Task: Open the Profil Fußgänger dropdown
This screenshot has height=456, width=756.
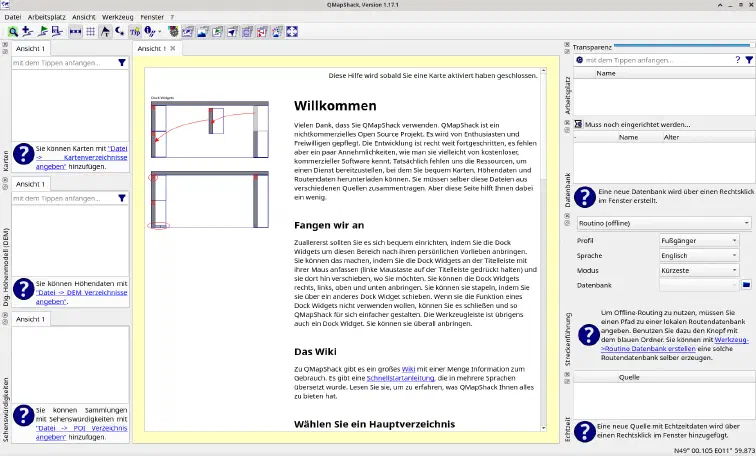Action: pyautogui.click(x=699, y=241)
